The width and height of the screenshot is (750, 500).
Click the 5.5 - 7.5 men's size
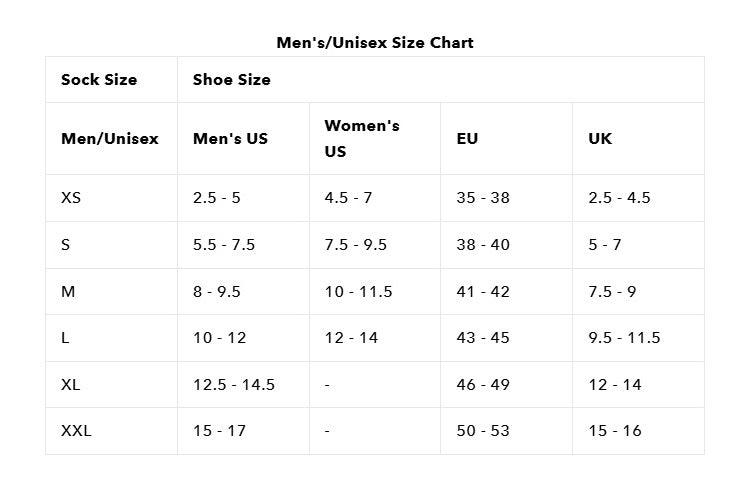pyautogui.click(x=224, y=244)
